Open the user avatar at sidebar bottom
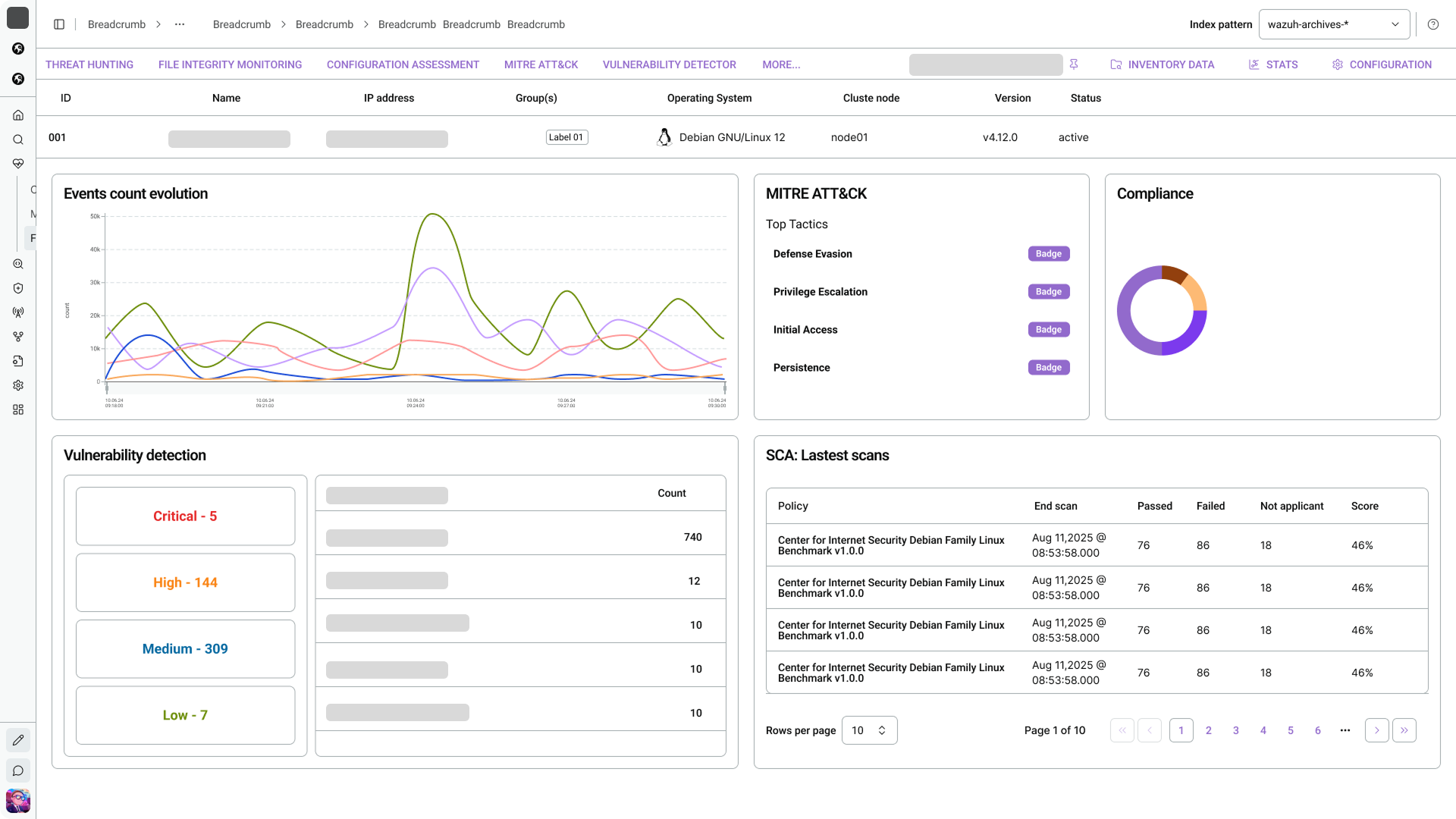This screenshot has height=819, width=1456. point(18,801)
